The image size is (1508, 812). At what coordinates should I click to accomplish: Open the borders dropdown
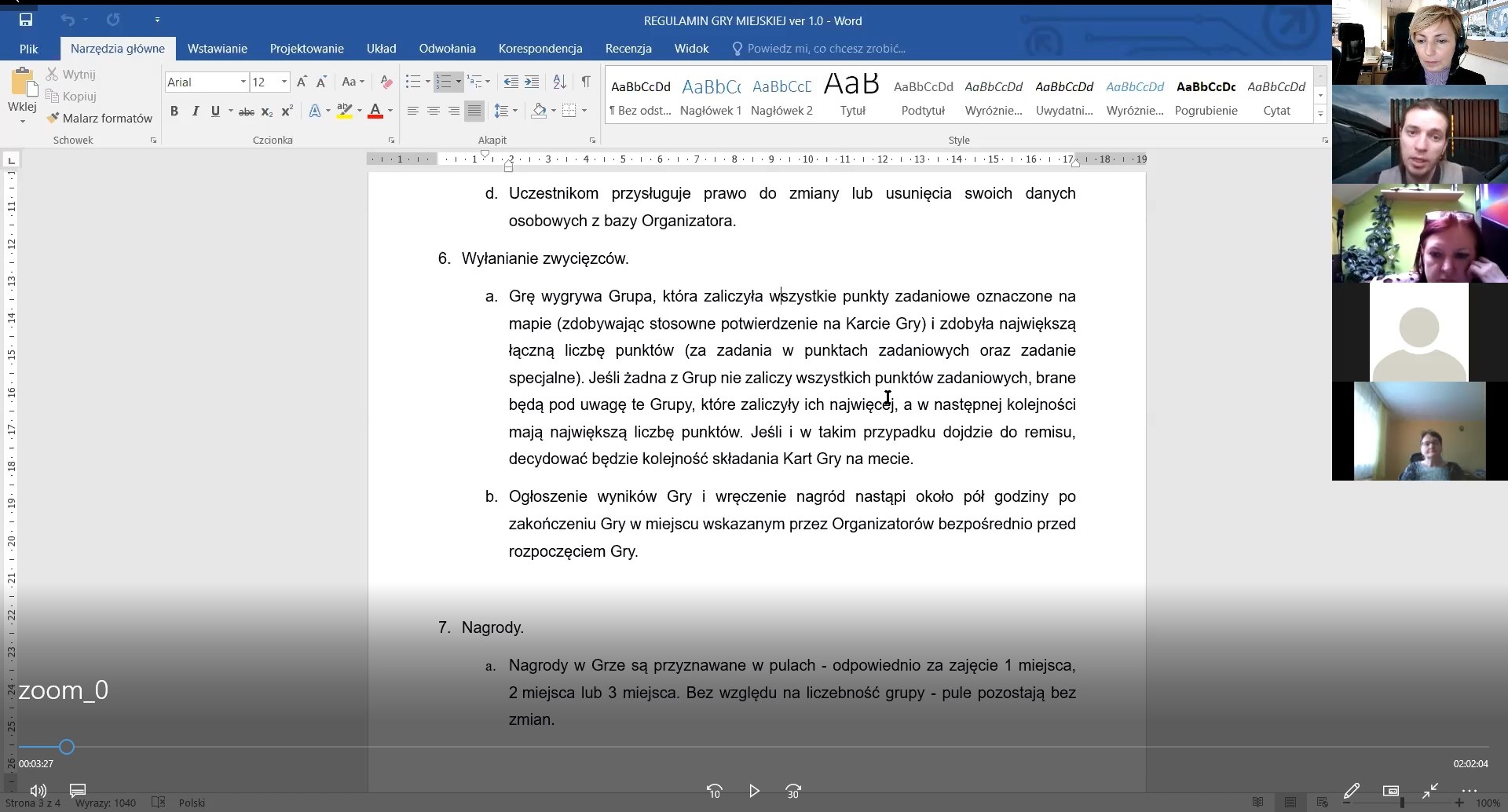point(584,112)
